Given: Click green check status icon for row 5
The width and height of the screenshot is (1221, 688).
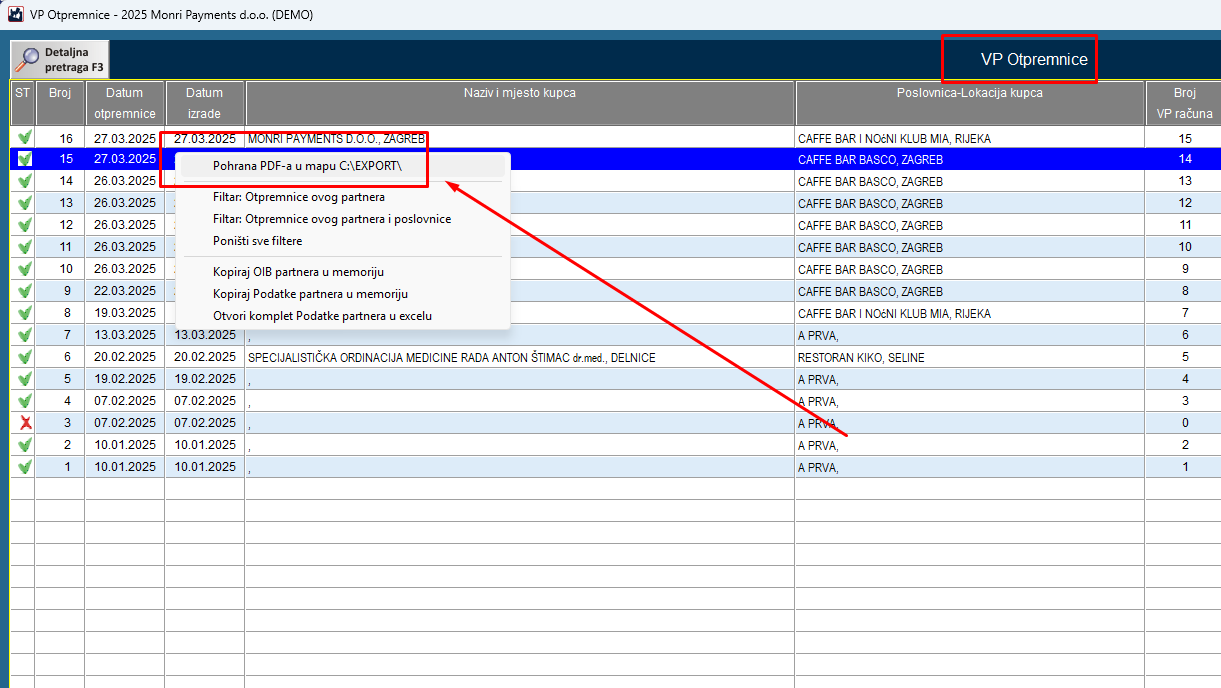Looking at the screenshot, I should coord(25,379).
